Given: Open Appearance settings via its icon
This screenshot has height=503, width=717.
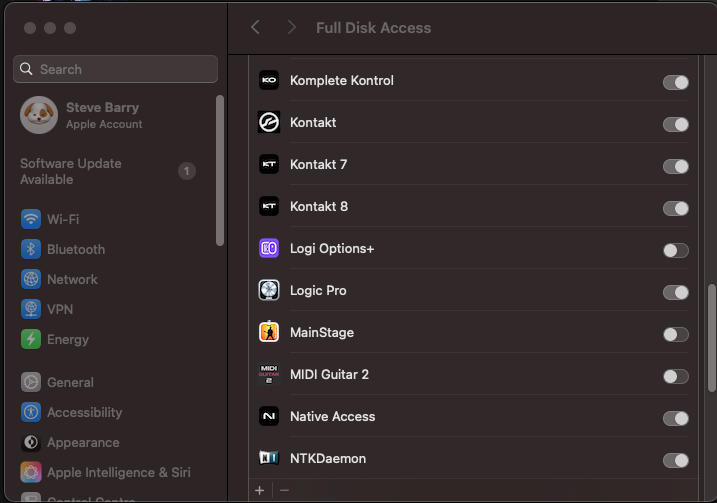Looking at the screenshot, I should click(x=31, y=443).
